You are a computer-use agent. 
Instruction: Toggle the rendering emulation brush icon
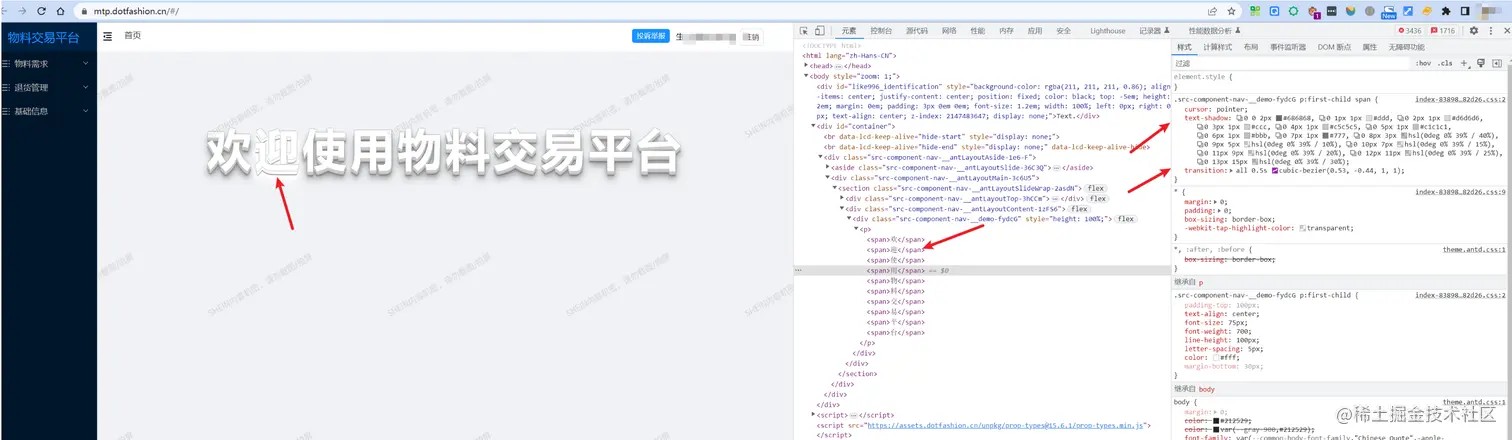point(1481,63)
